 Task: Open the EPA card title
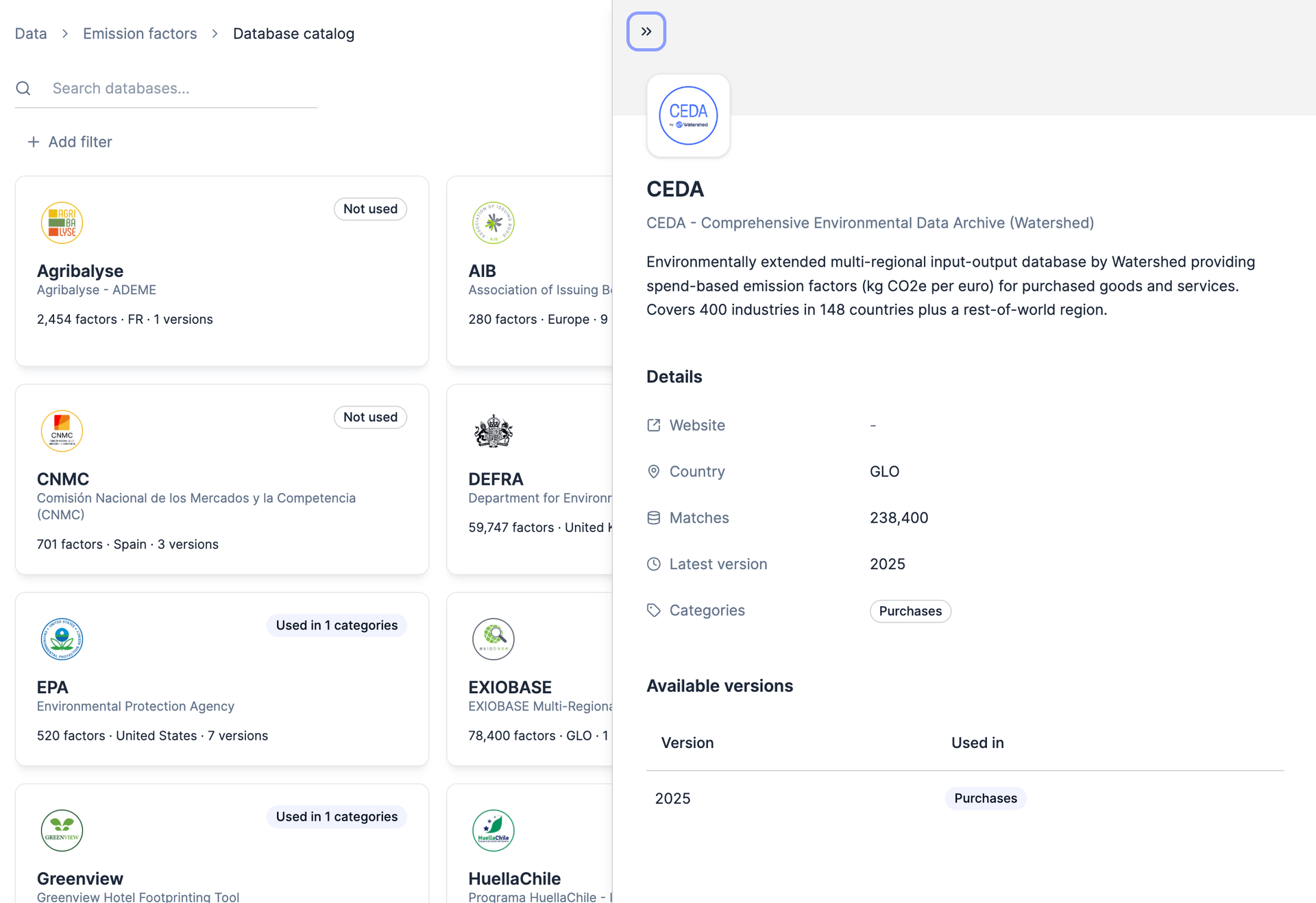[53, 687]
